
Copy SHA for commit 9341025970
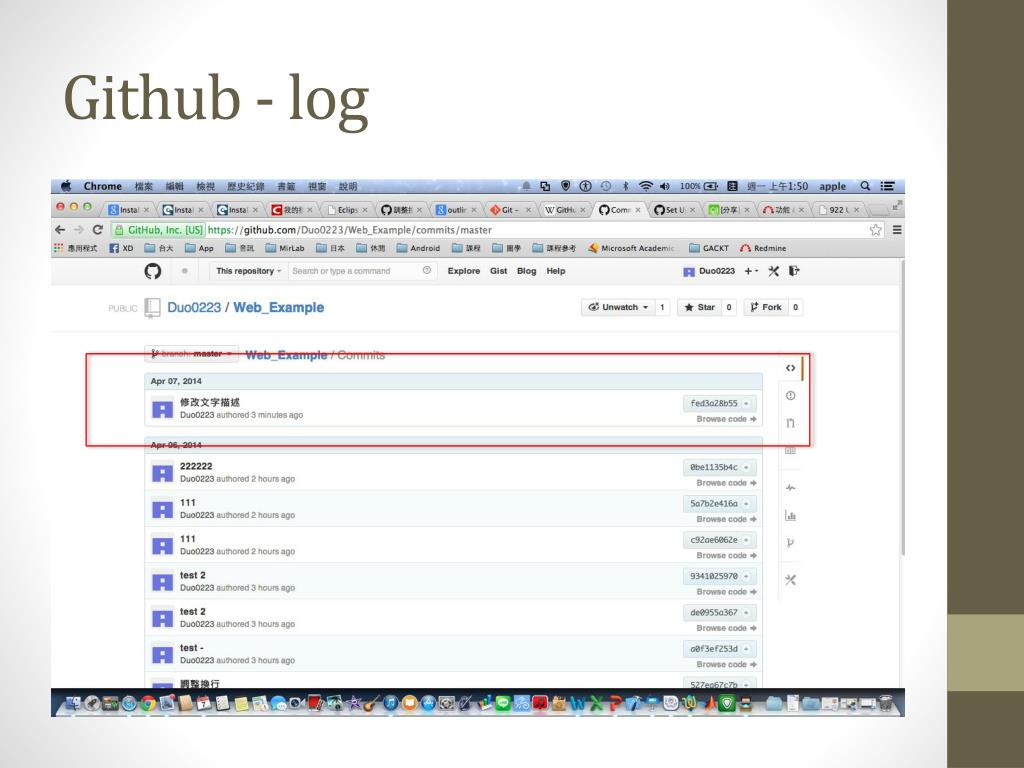(746, 577)
